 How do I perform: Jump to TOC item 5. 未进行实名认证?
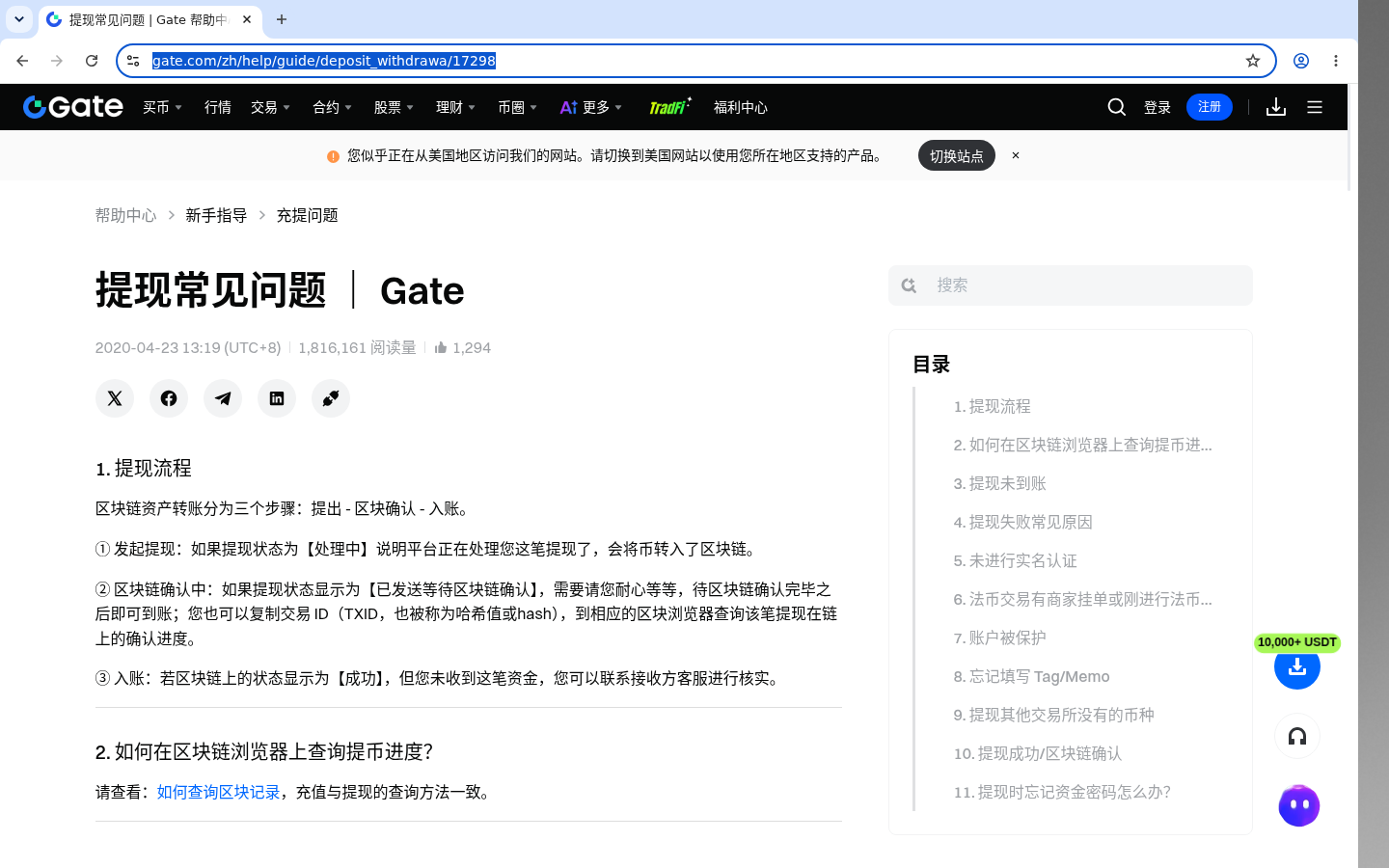1015,560
